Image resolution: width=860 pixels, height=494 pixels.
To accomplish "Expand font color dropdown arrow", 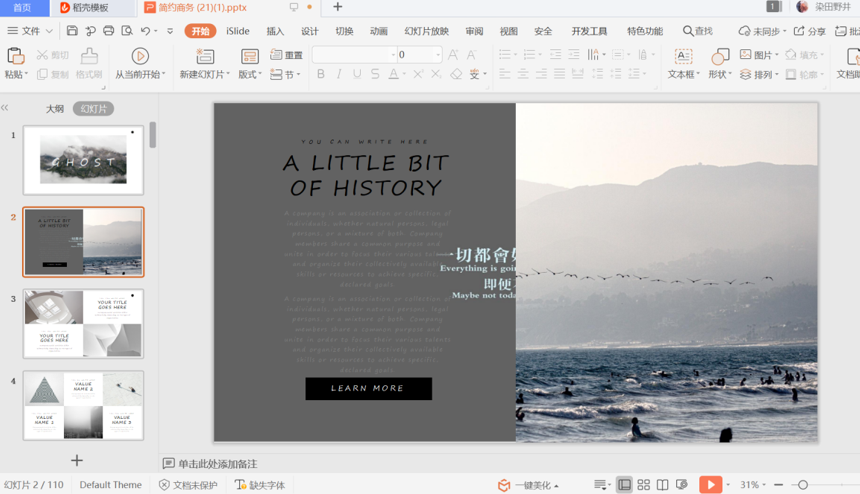I will pos(404,74).
